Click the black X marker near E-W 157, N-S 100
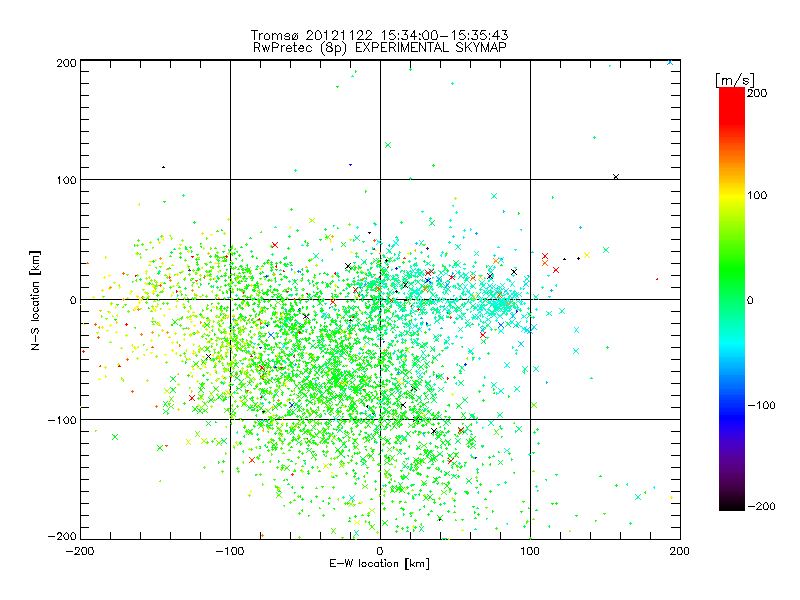Screen dimensions: 800x600 pos(616,177)
